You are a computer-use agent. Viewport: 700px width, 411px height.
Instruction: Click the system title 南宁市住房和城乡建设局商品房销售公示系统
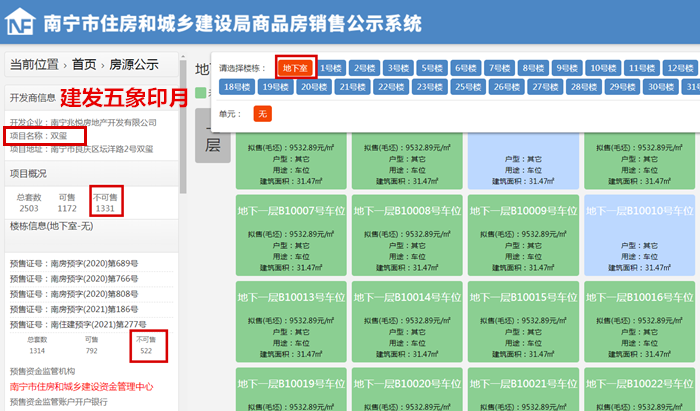tap(233, 23)
